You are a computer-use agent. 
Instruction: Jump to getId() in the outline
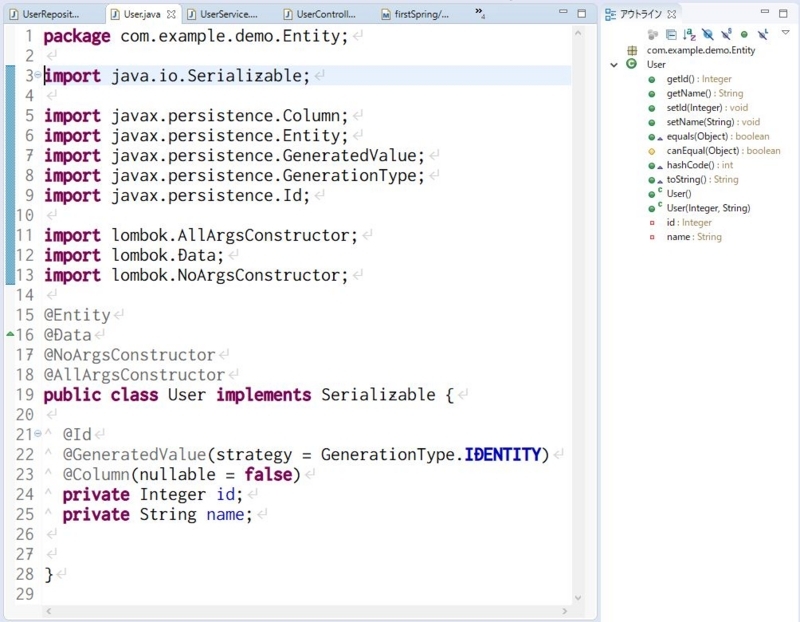click(x=698, y=79)
